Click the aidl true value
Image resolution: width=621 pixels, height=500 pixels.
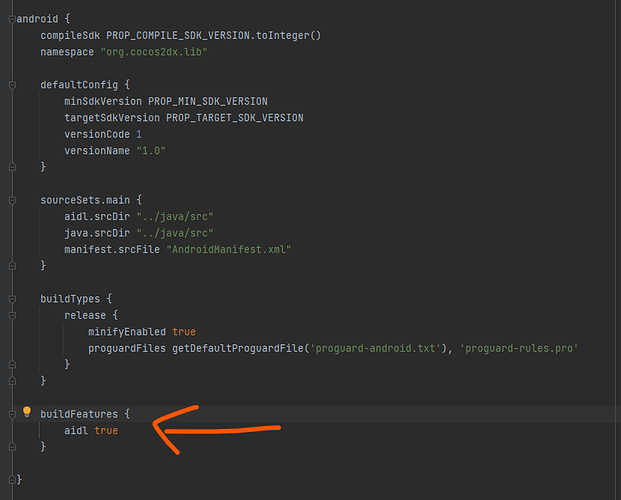[106, 430]
